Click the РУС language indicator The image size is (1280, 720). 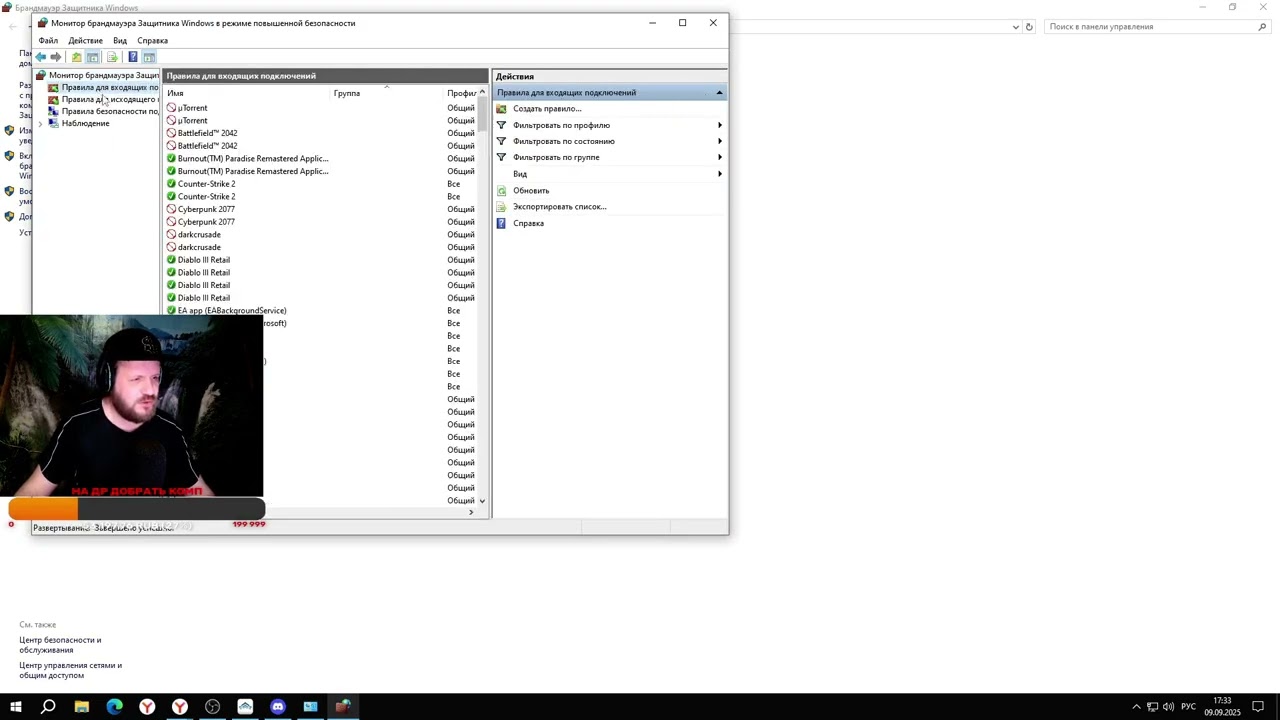tap(1188, 707)
